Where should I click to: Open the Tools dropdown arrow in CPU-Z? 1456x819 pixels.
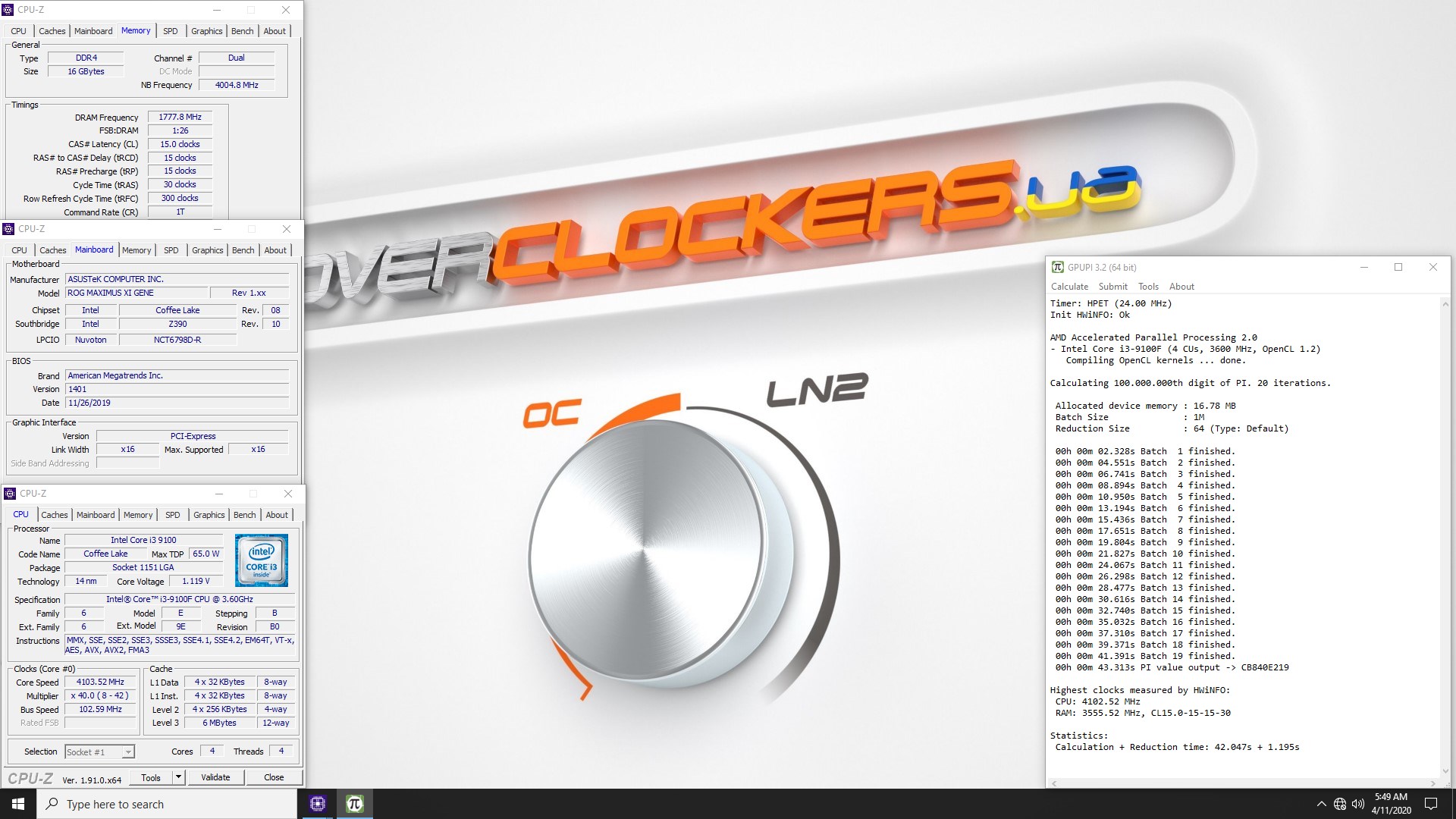178,777
